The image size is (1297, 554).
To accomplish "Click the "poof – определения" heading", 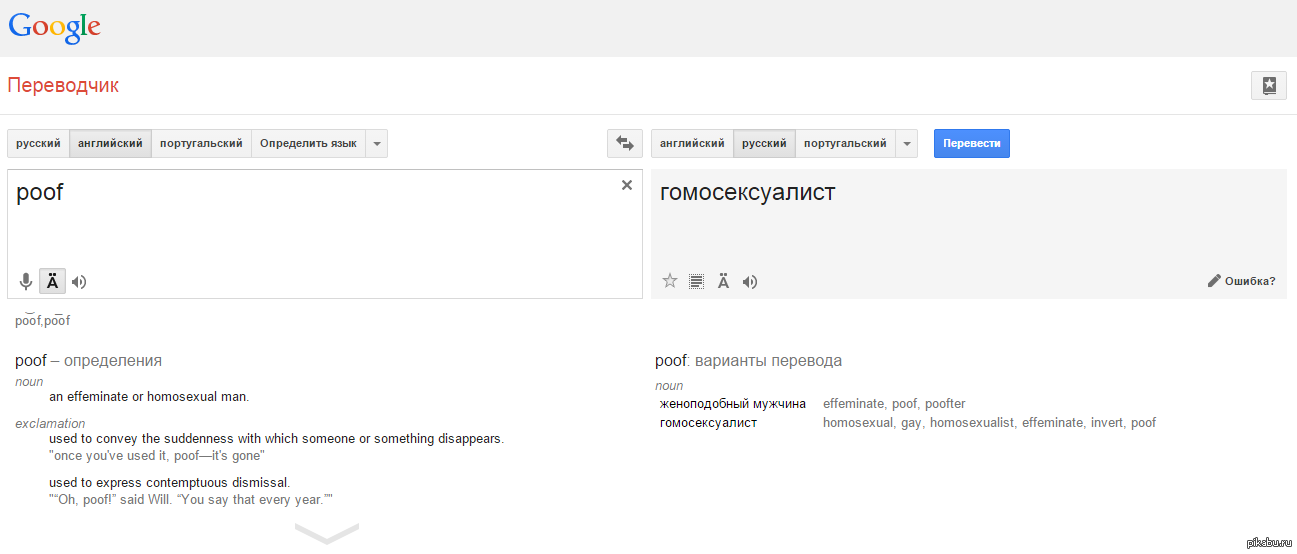I will click(88, 361).
